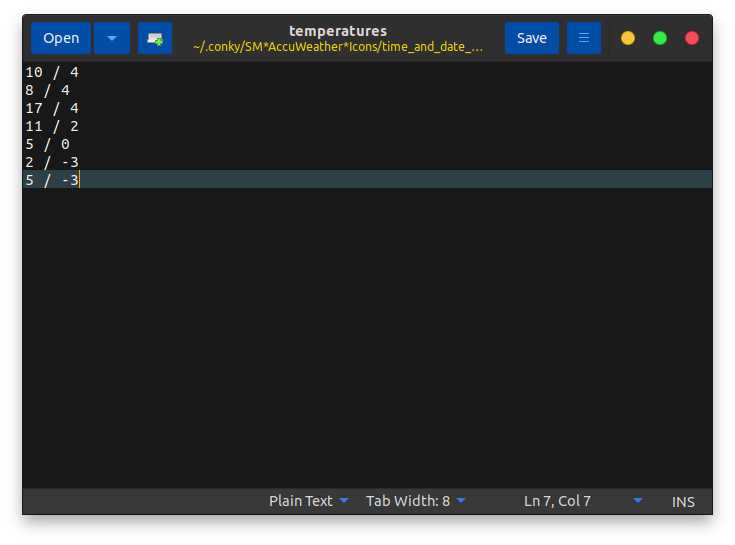
Task: Minimize window with yellow button
Action: [628, 38]
